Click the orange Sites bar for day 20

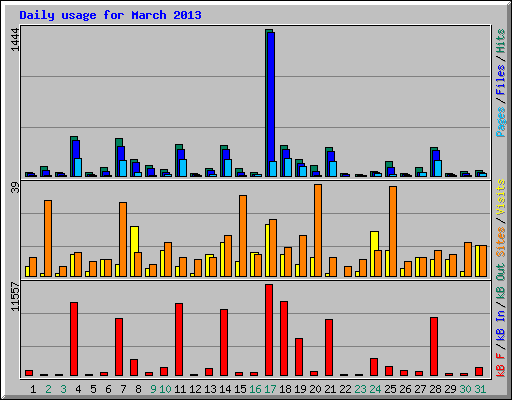click(318, 230)
